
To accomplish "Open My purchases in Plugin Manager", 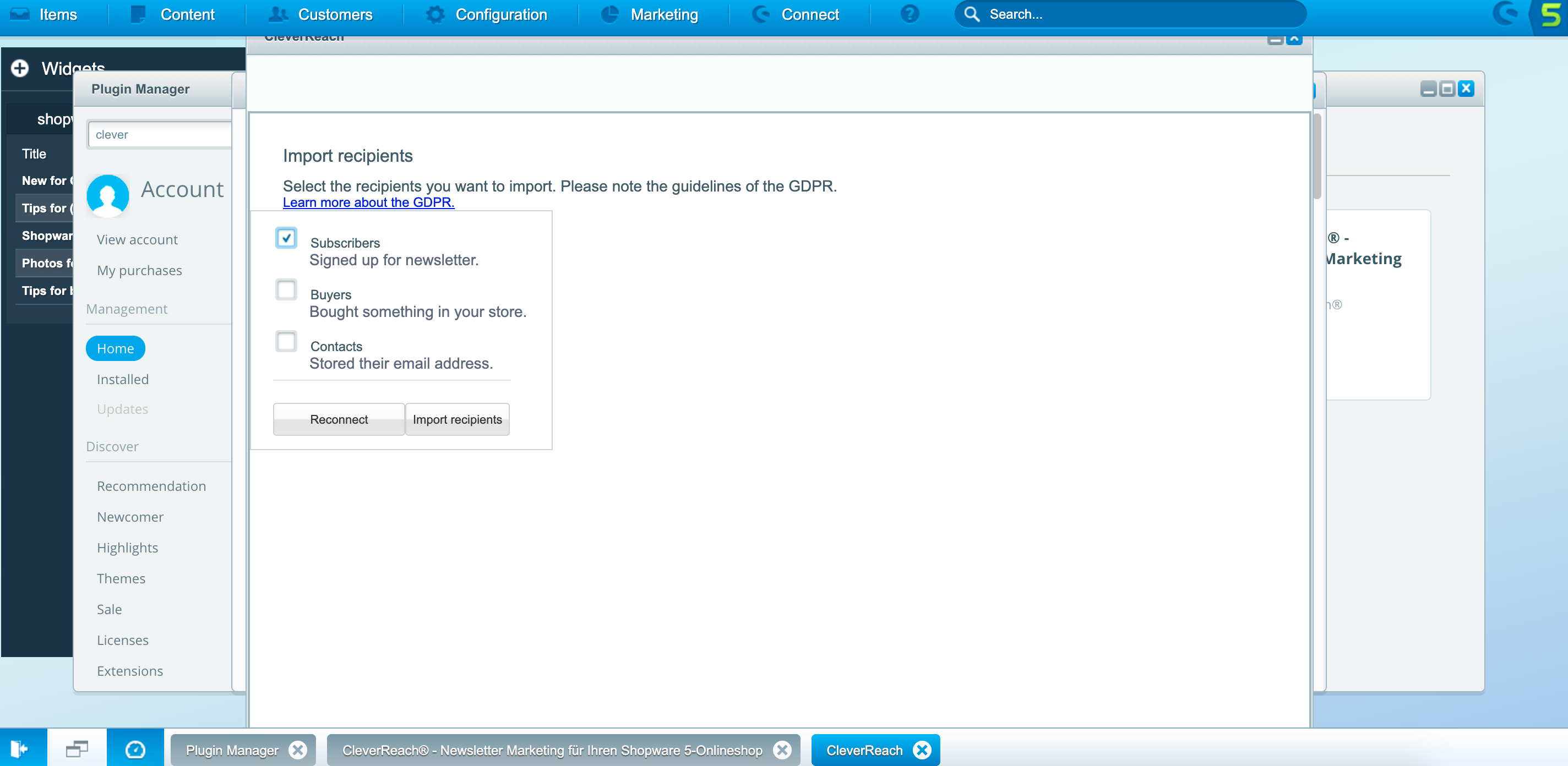I will 139,270.
